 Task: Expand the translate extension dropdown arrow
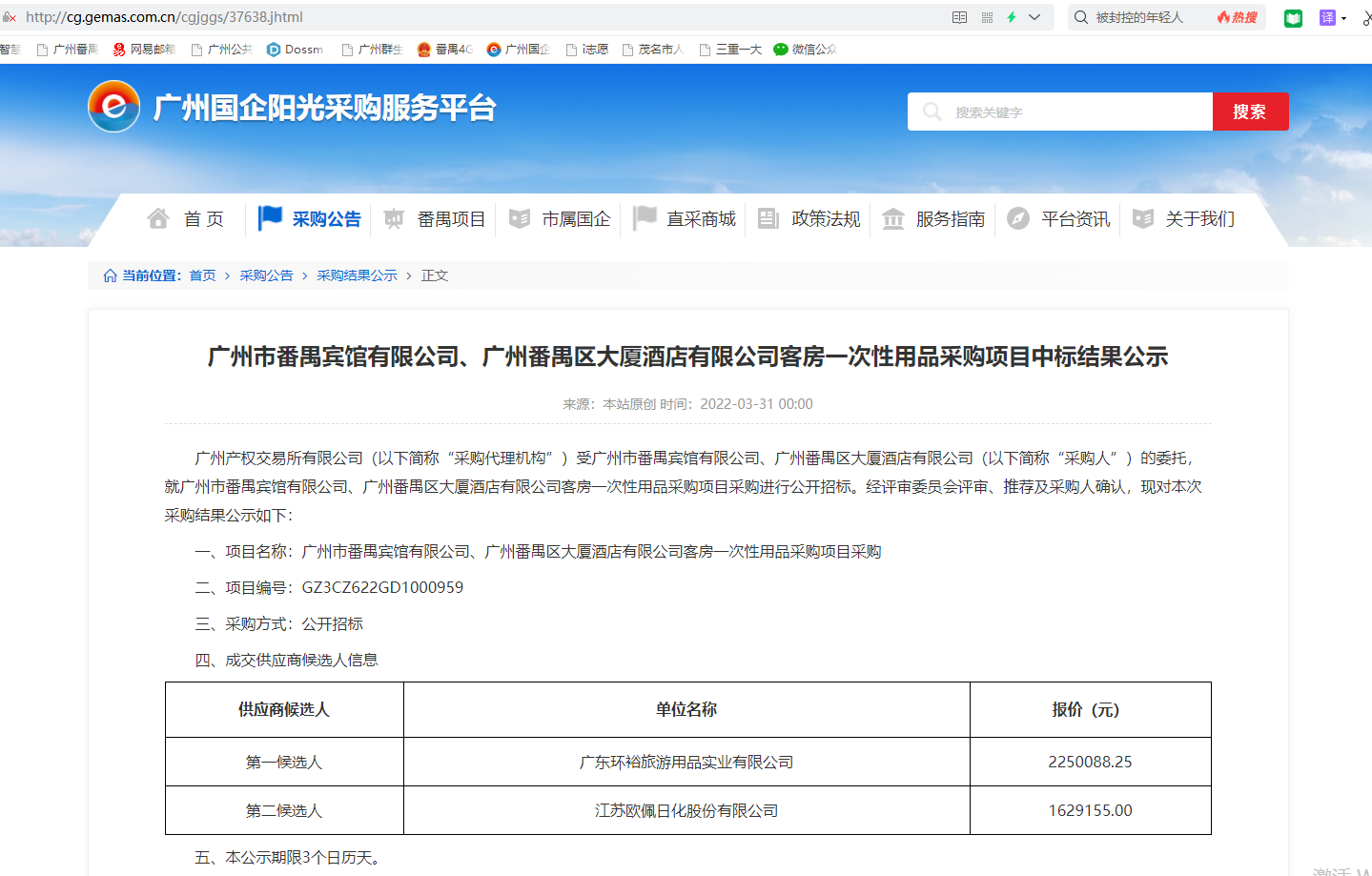coord(1344,18)
